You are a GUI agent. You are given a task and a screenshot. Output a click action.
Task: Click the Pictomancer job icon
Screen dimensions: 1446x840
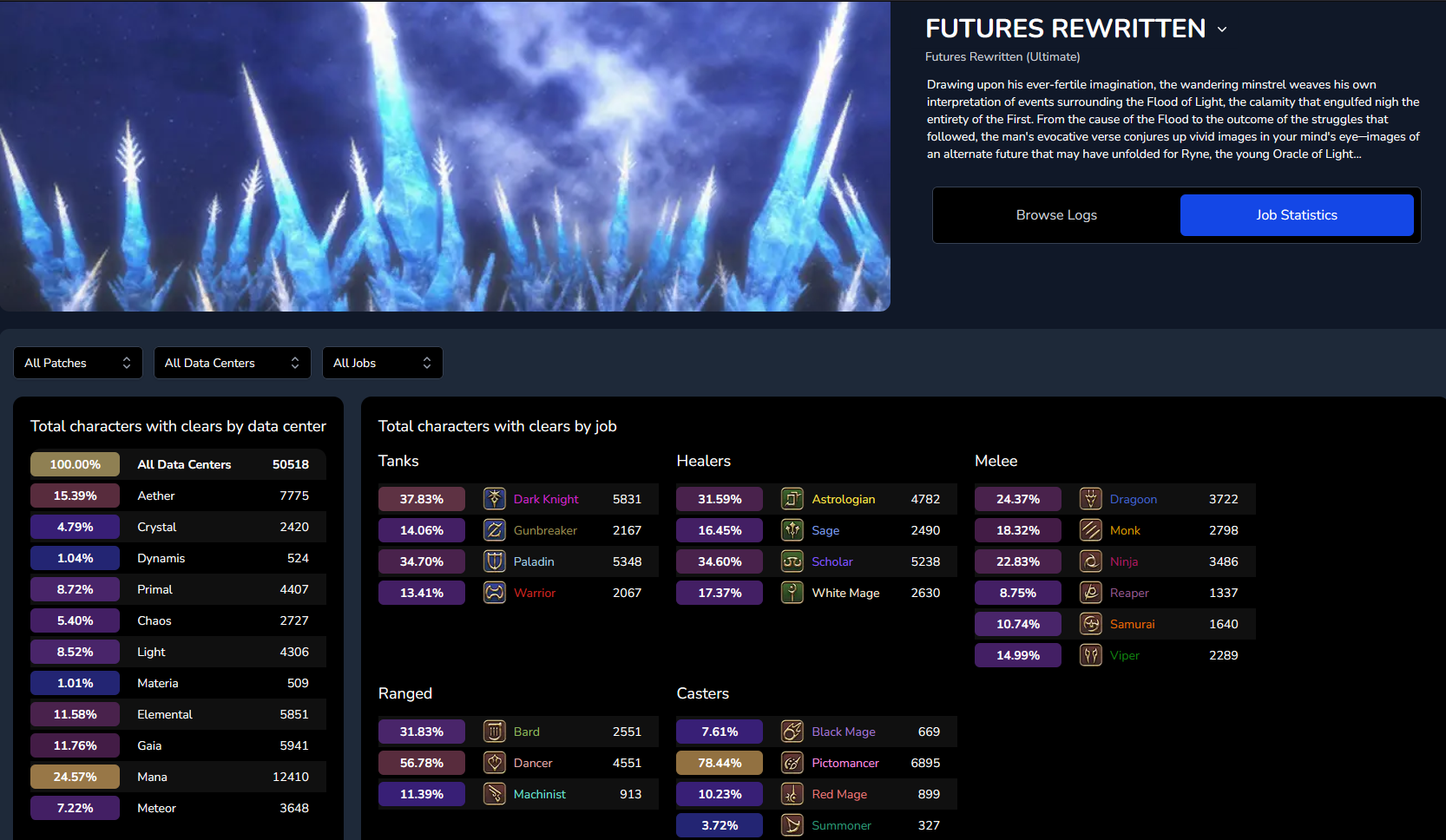point(792,763)
